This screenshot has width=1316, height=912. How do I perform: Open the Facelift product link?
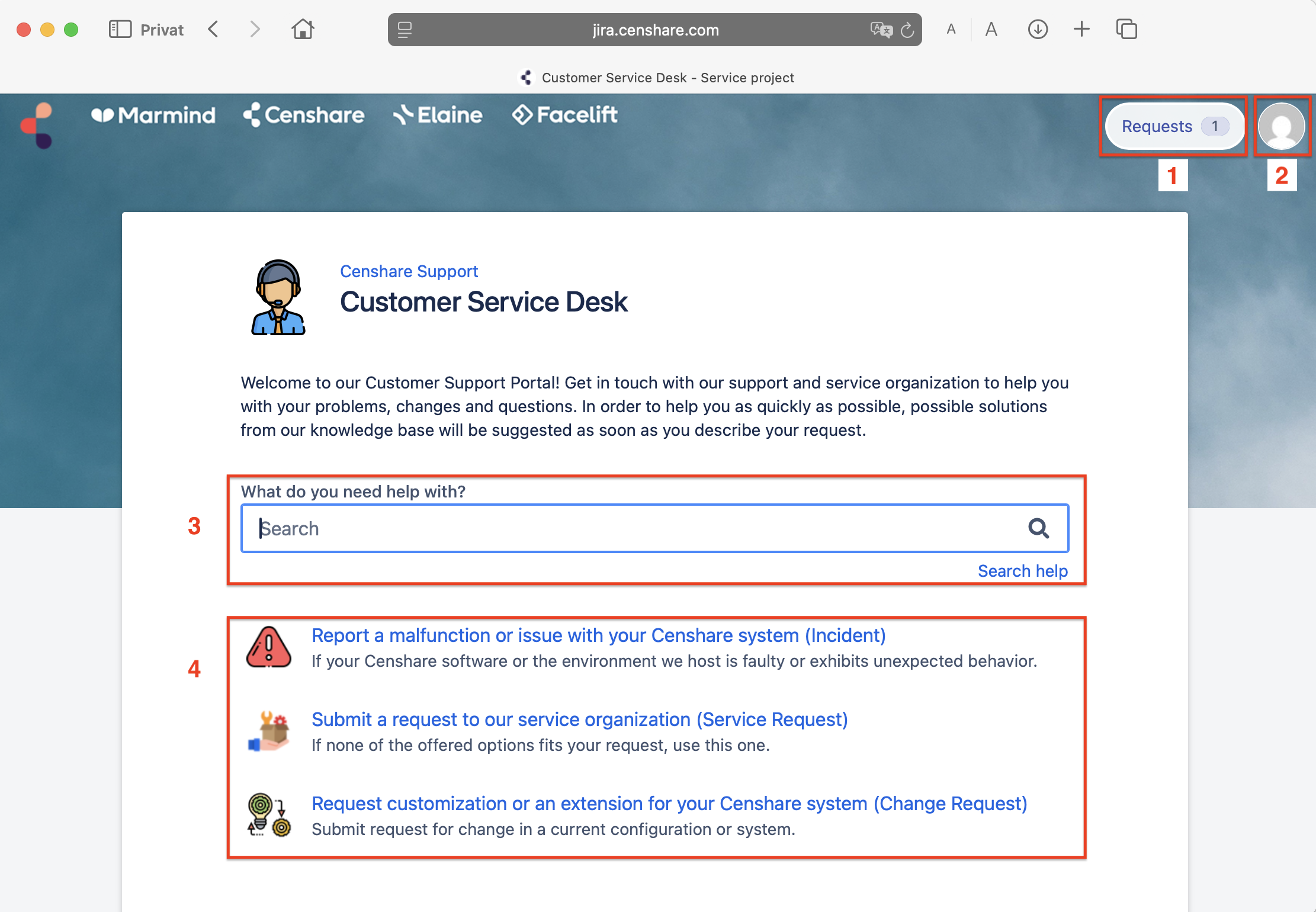coord(564,115)
